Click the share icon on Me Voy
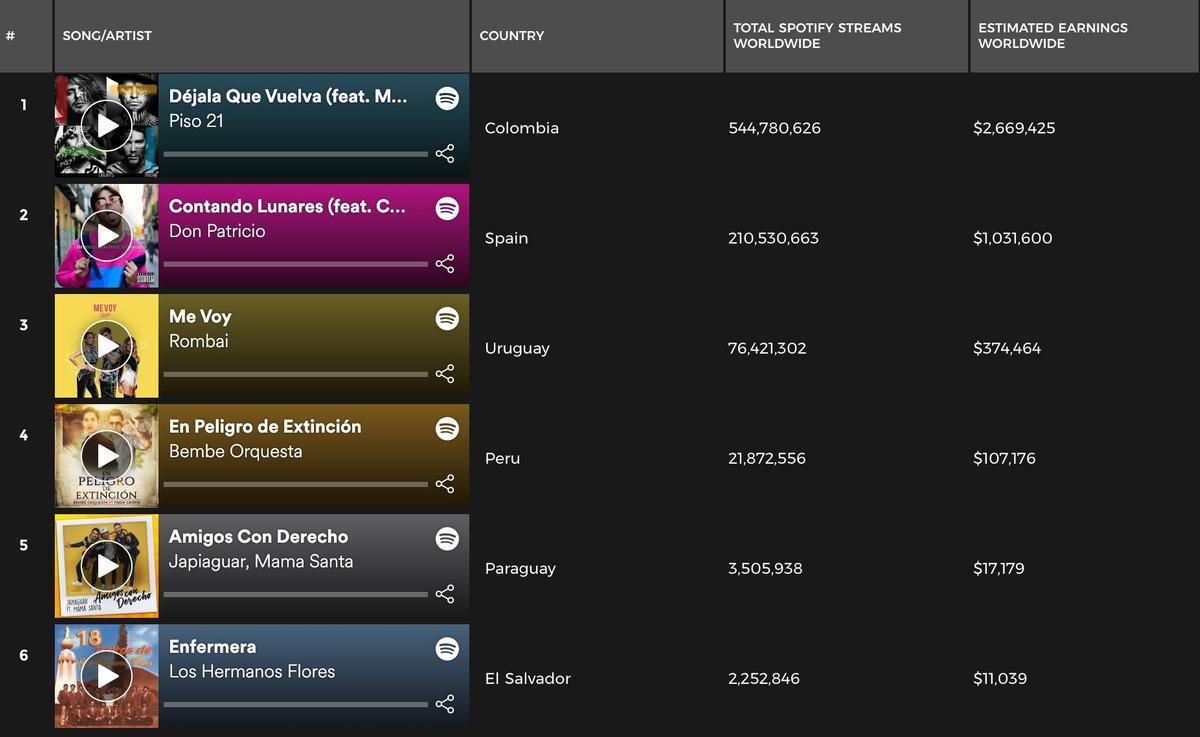 [444, 374]
